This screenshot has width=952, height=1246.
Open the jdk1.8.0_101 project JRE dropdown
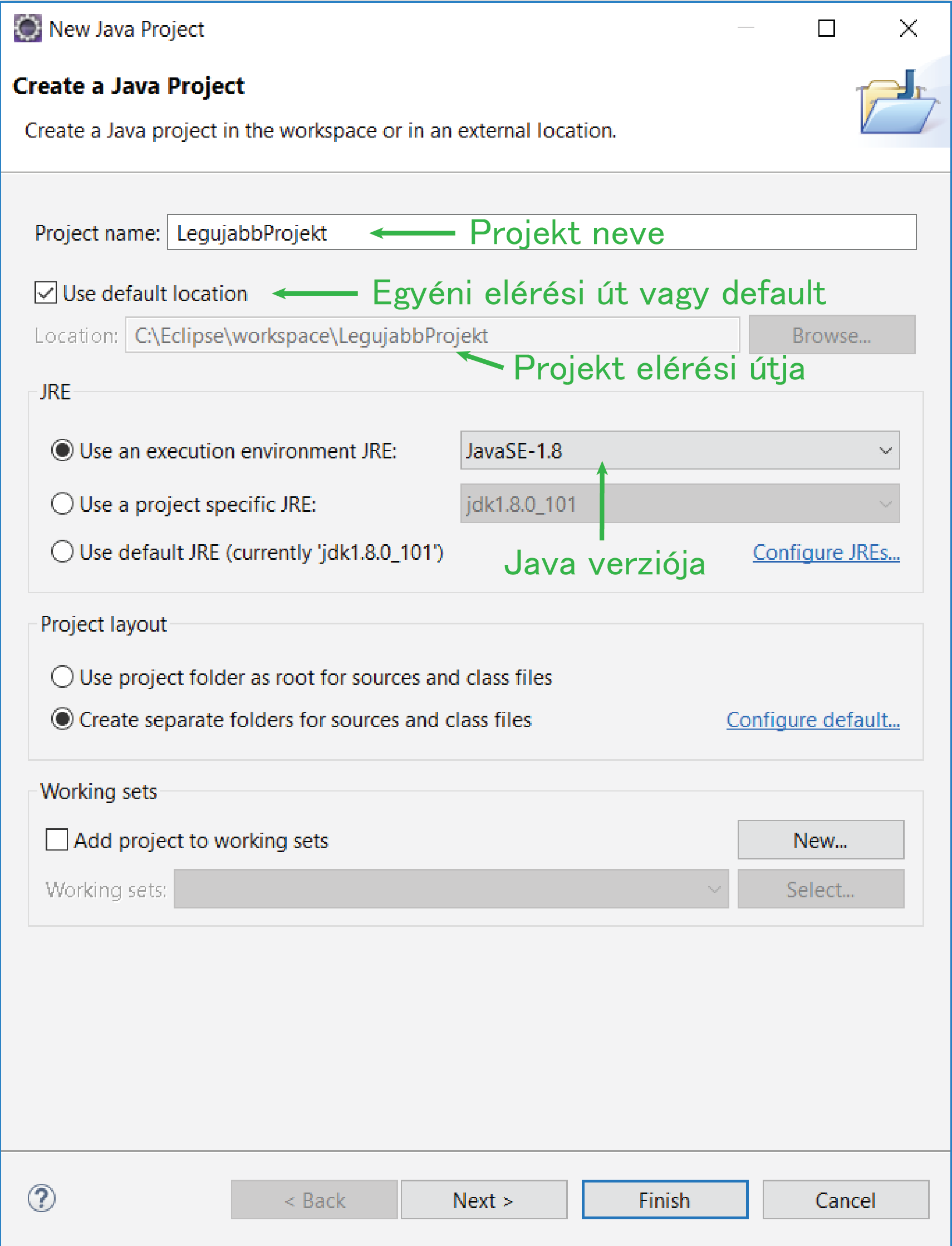tap(679, 504)
